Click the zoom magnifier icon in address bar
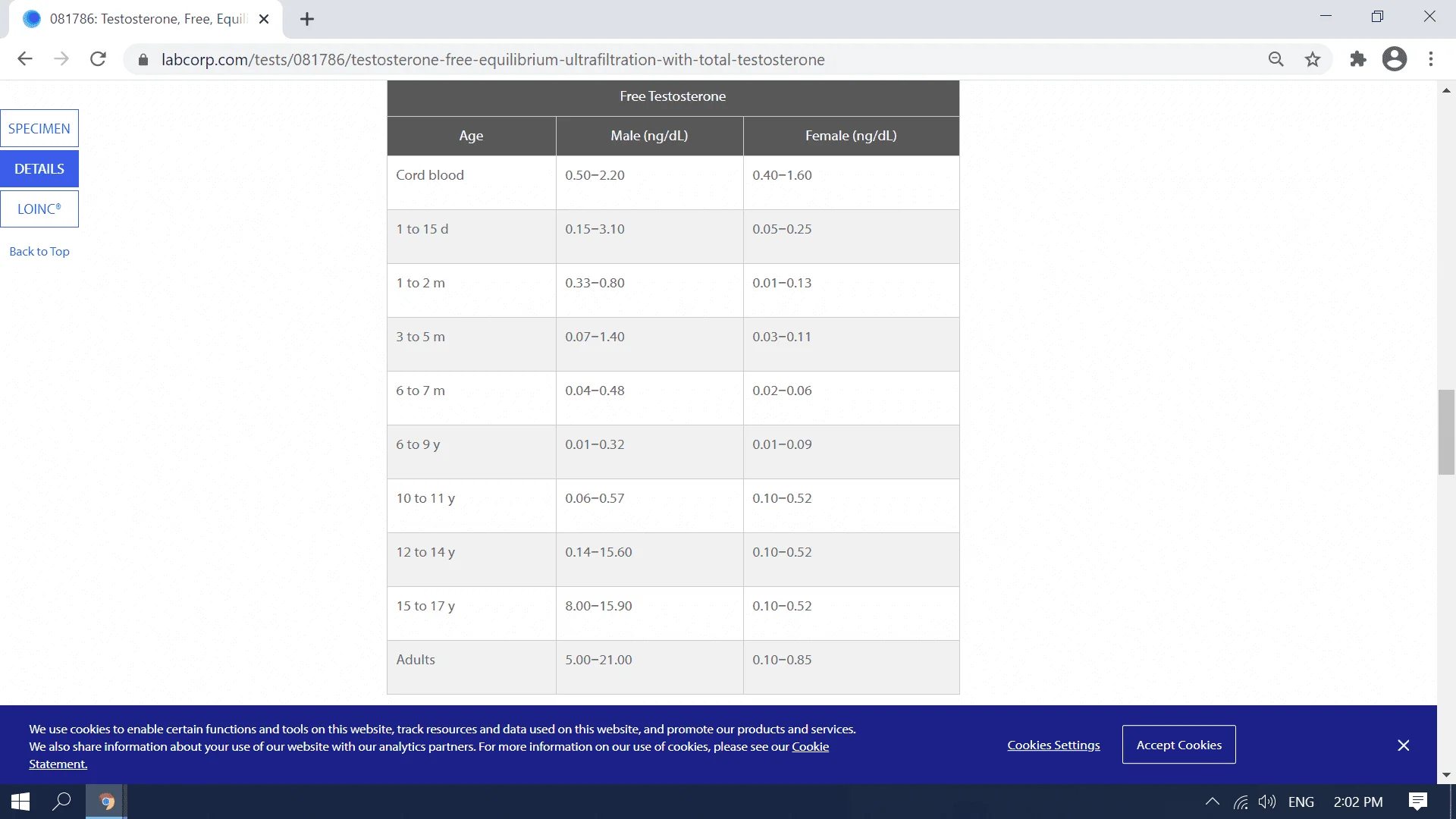The image size is (1456, 819). (1276, 59)
